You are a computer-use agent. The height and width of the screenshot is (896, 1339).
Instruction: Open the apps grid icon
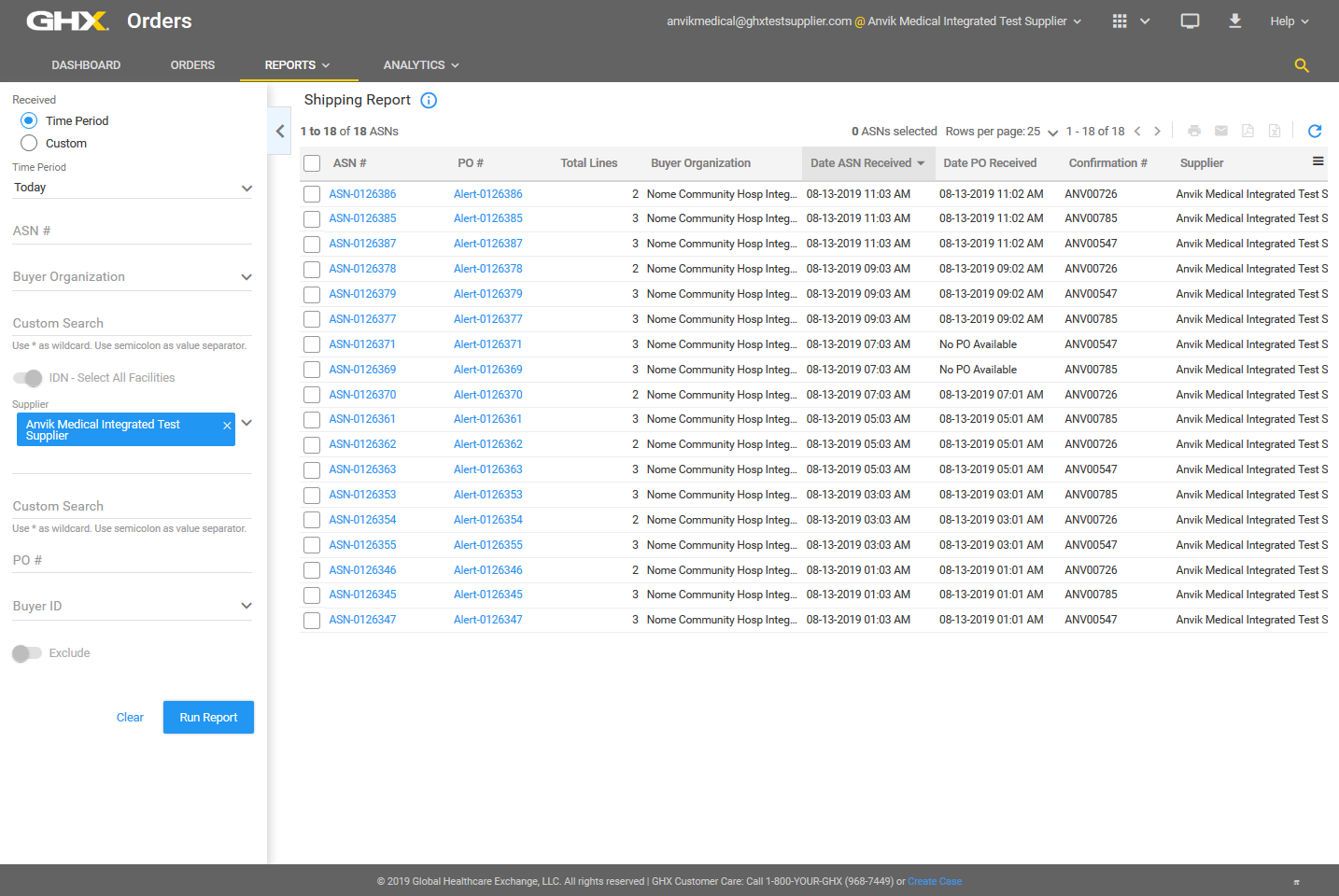1120,21
